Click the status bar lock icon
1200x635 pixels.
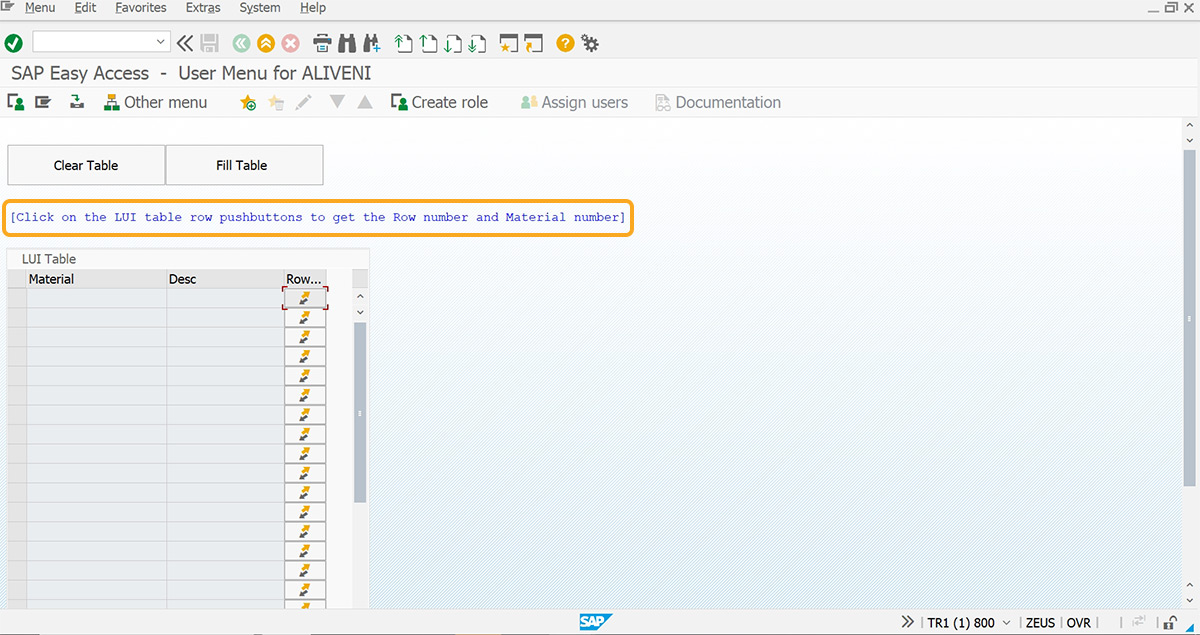point(1169,622)
